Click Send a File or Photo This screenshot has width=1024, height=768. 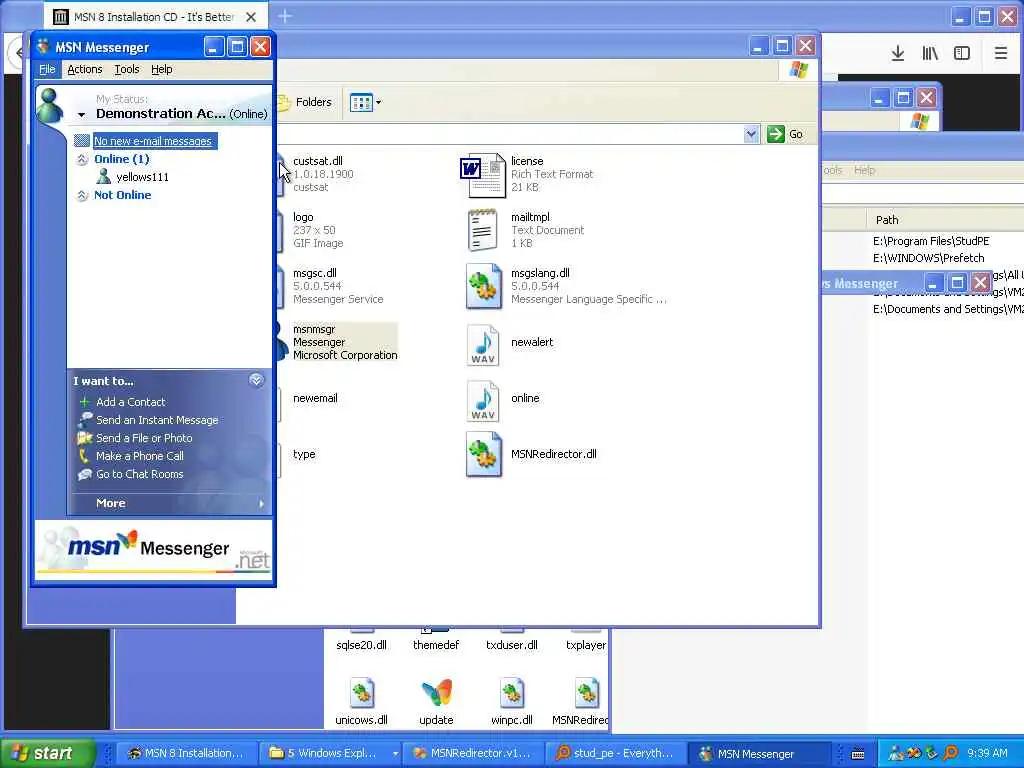coord(144,438)
